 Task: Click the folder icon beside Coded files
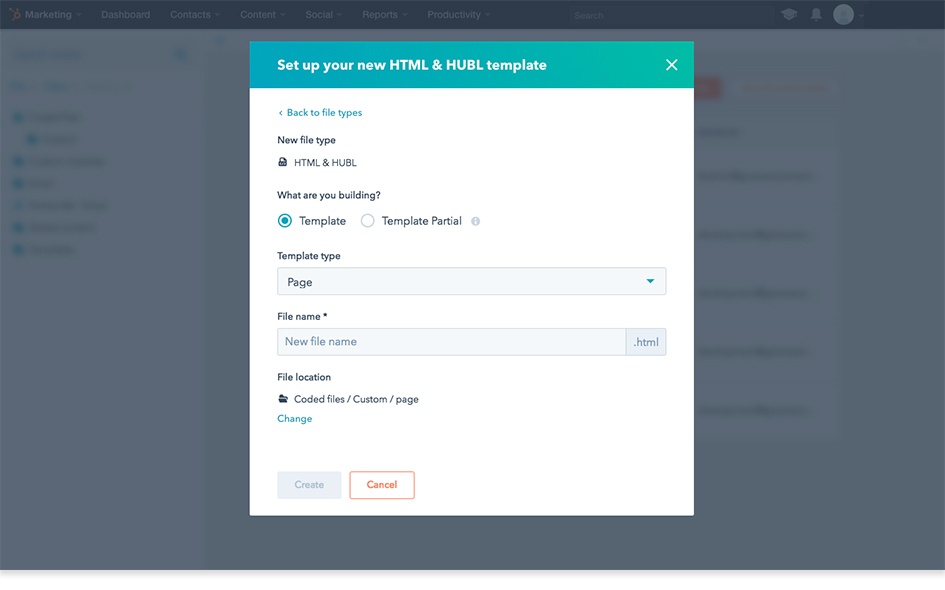(283, 399)
